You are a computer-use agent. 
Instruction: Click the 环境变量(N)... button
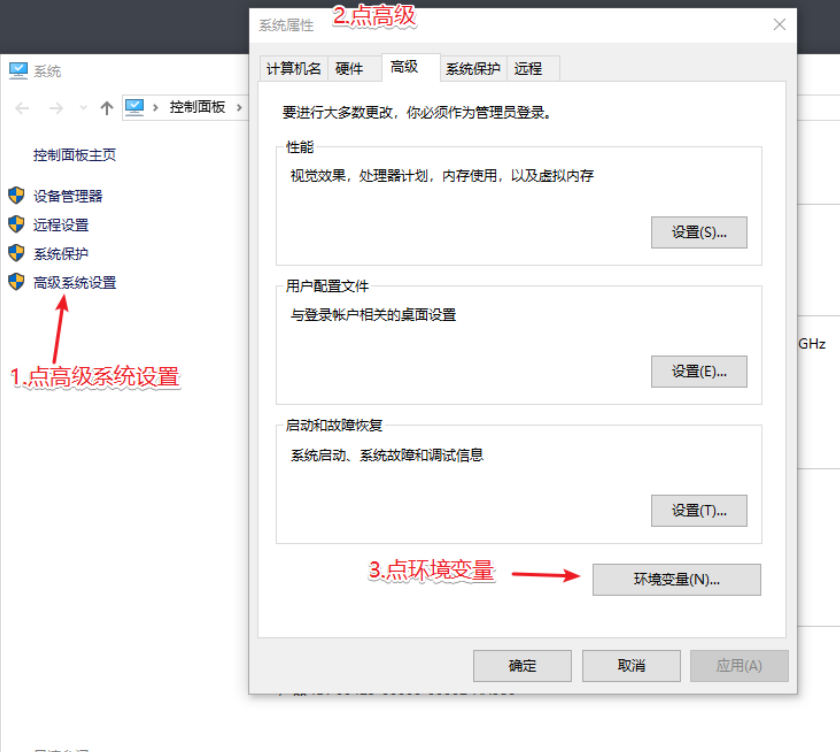[676, 579]
